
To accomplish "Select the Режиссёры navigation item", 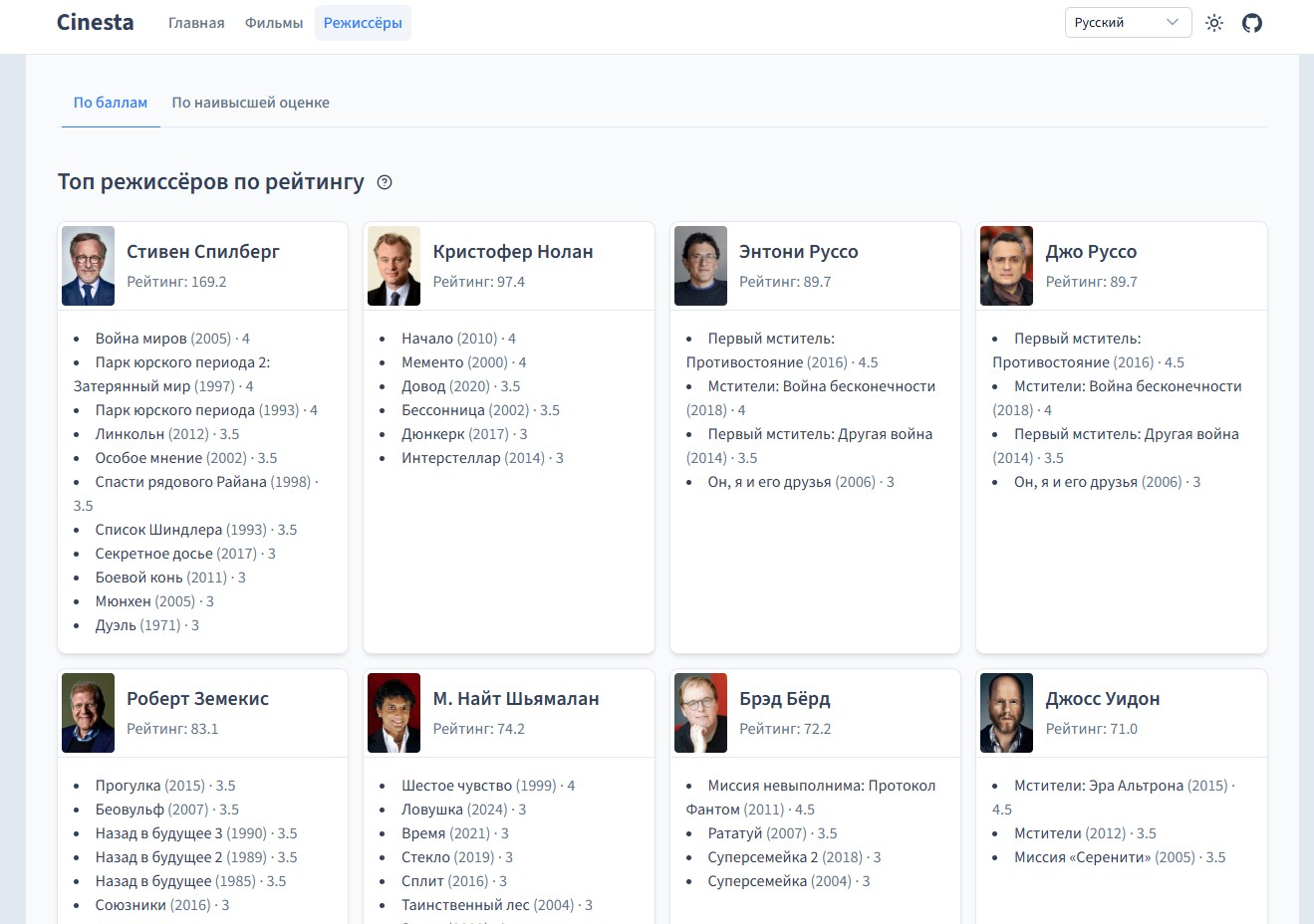I will pyautogui.click(x=363, y=23).
